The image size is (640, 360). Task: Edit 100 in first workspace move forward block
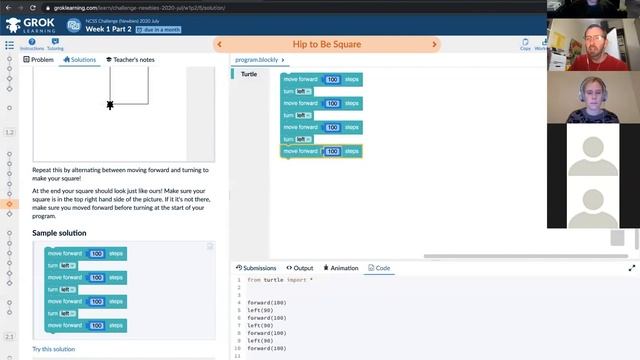(332, 80)
